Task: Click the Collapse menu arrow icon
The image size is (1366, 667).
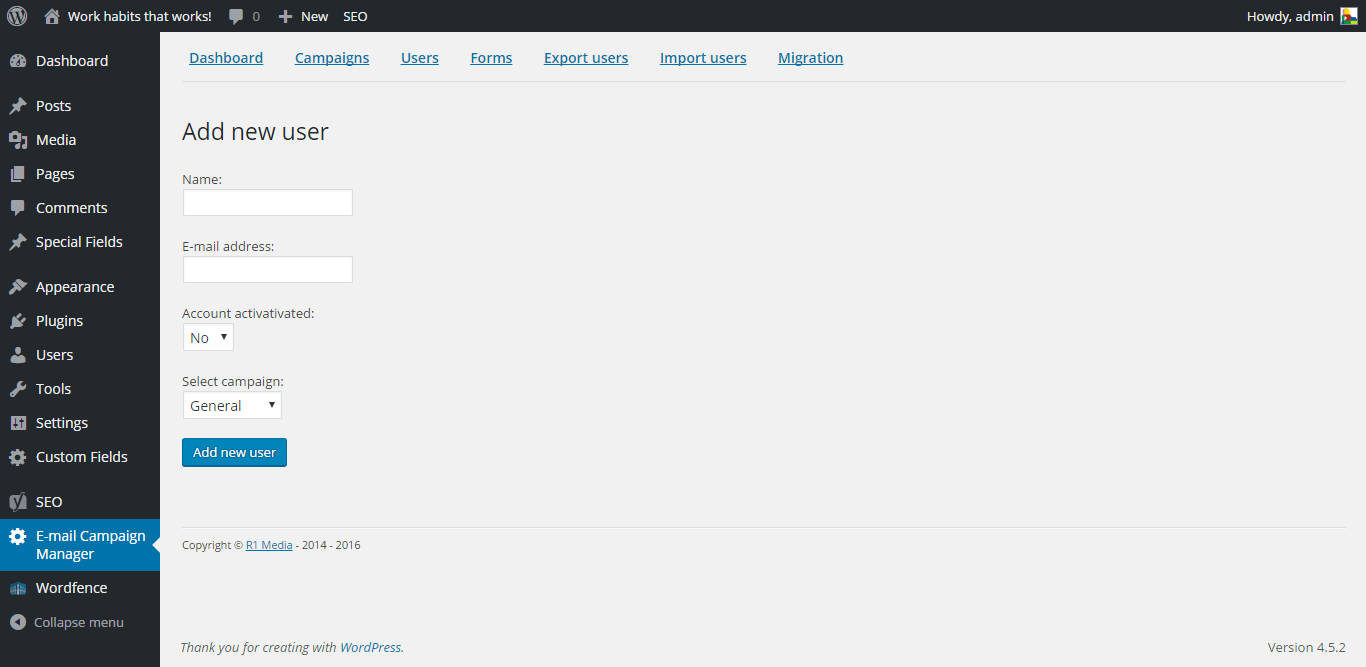Action: coord(18,622)
